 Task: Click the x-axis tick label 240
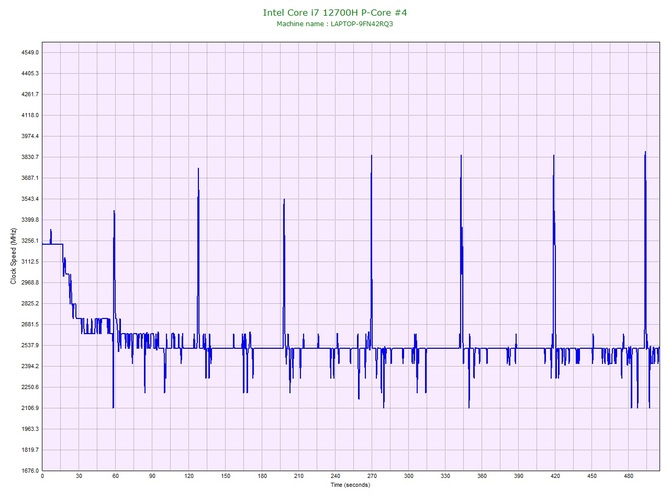point(335,476)
